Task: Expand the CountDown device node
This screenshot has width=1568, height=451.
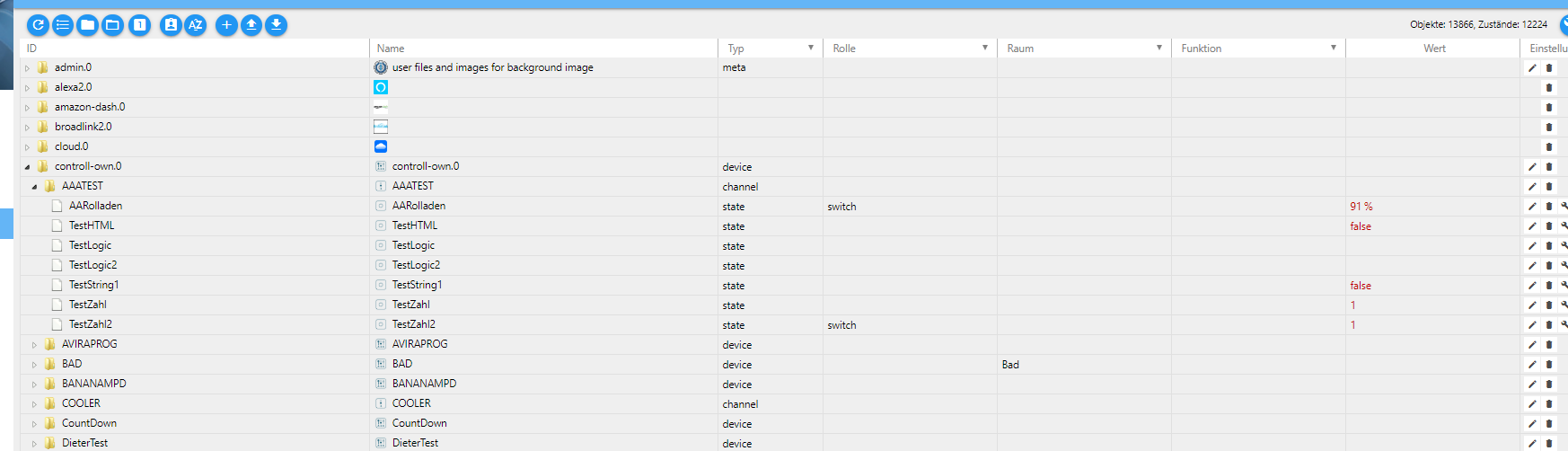Action: point(34,424)
